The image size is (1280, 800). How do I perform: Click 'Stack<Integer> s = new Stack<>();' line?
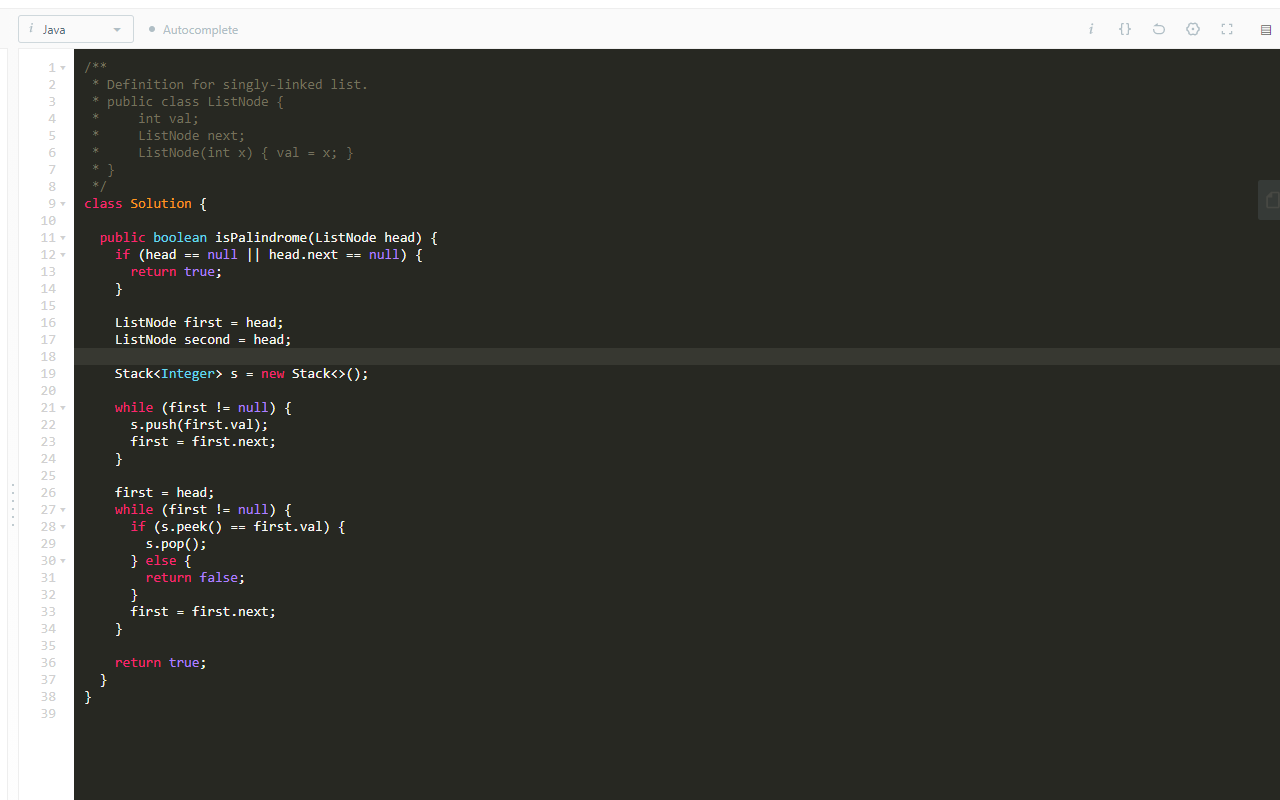(x=242, y=373)
